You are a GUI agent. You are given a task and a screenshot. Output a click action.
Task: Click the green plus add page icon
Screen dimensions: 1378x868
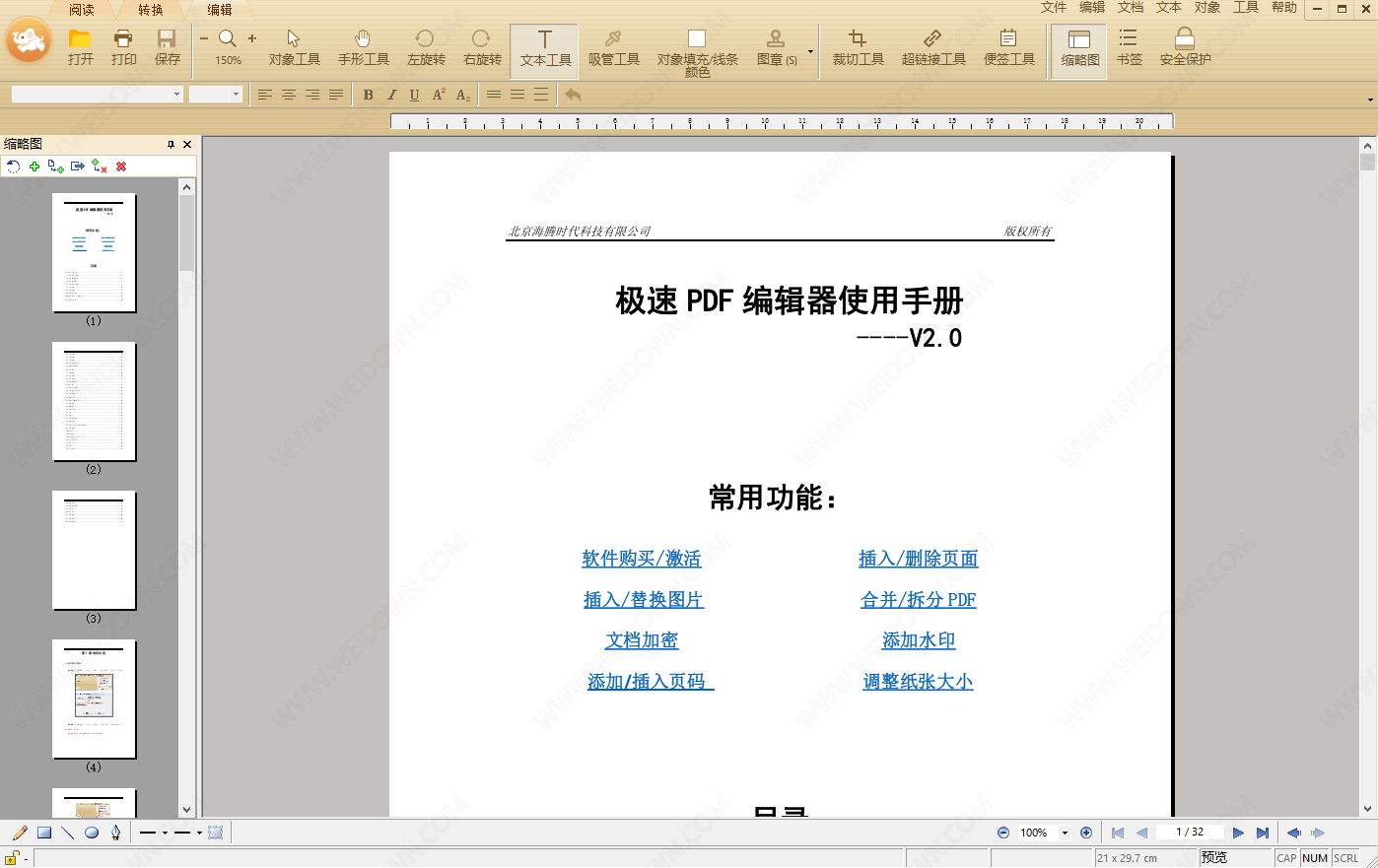pyautogui.click(x=34, y=167)
